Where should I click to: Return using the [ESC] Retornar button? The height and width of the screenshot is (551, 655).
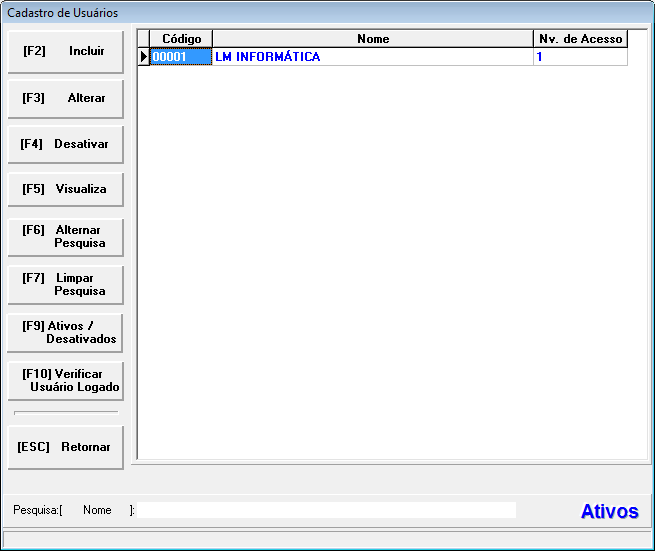tap(65, 447)
